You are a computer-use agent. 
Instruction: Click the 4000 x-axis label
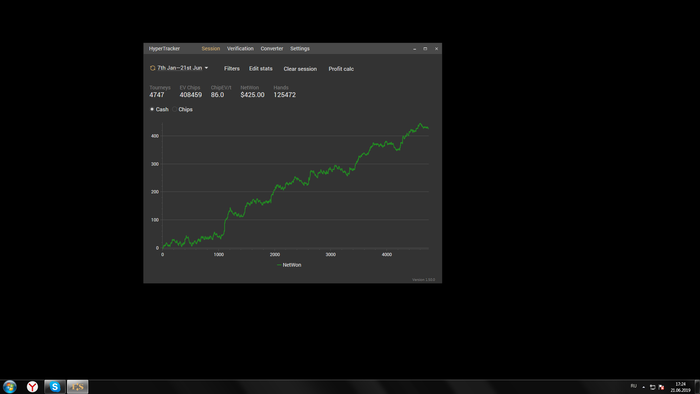pyautogui.click(x=387, y=254)
